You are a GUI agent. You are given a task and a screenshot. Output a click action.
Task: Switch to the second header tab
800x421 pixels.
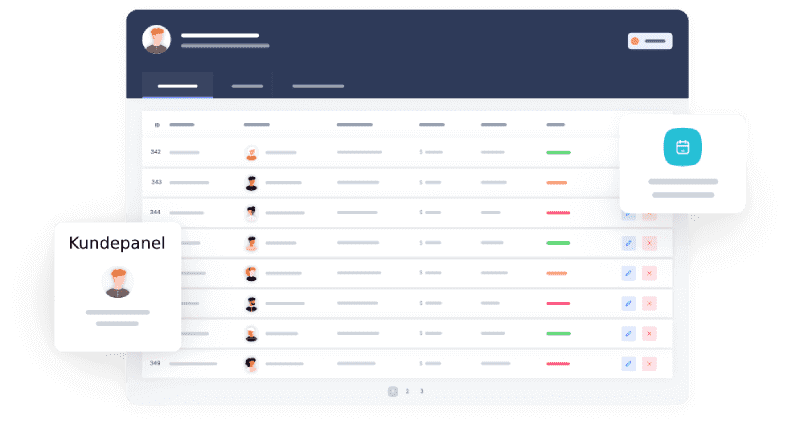[247, 86]
